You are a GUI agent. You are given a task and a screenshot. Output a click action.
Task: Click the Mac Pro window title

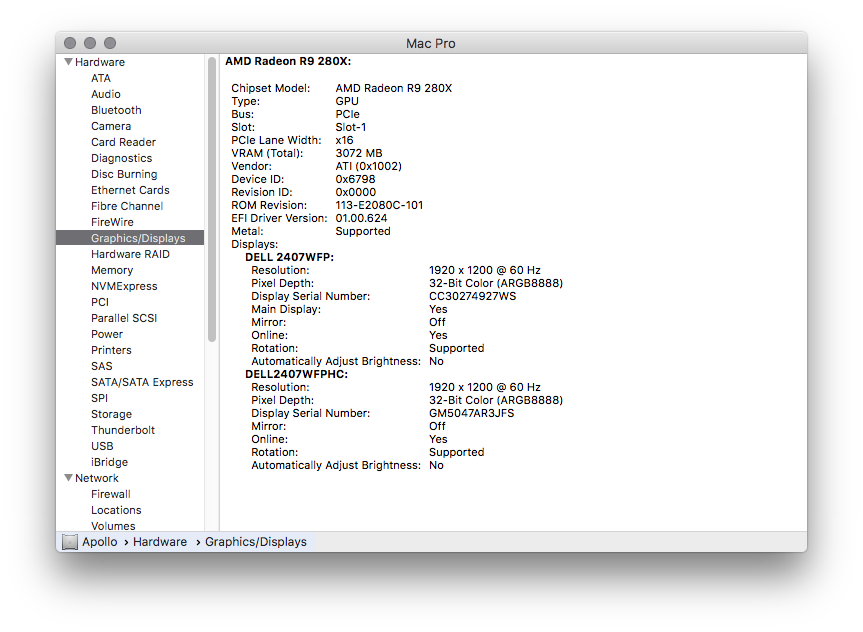point(431,43)
